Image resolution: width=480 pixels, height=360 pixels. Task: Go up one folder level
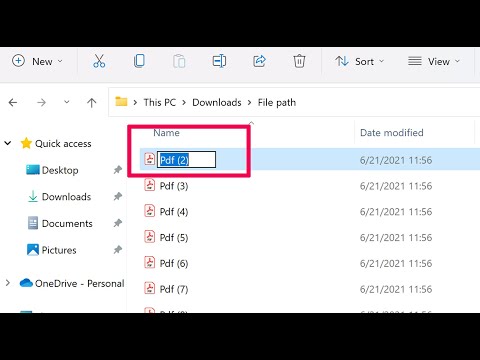click(92, 102)
